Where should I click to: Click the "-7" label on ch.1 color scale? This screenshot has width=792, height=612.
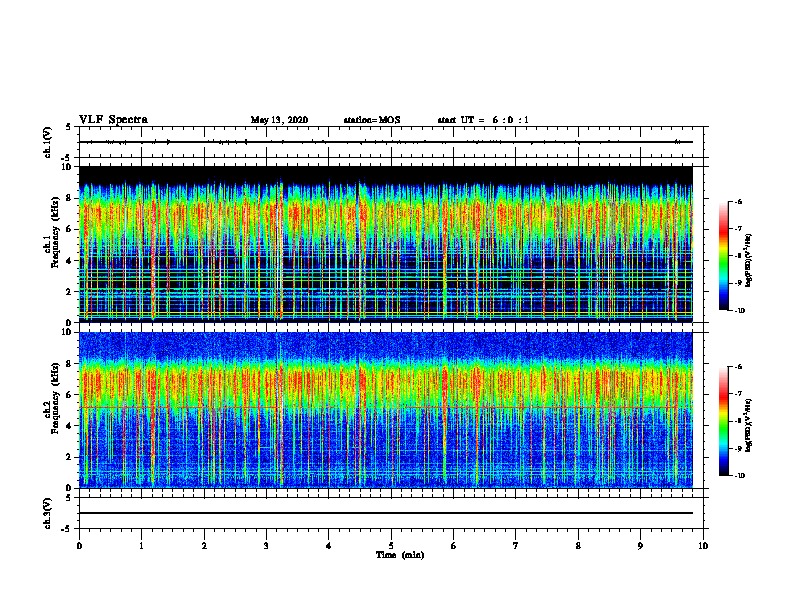[738, 228]
